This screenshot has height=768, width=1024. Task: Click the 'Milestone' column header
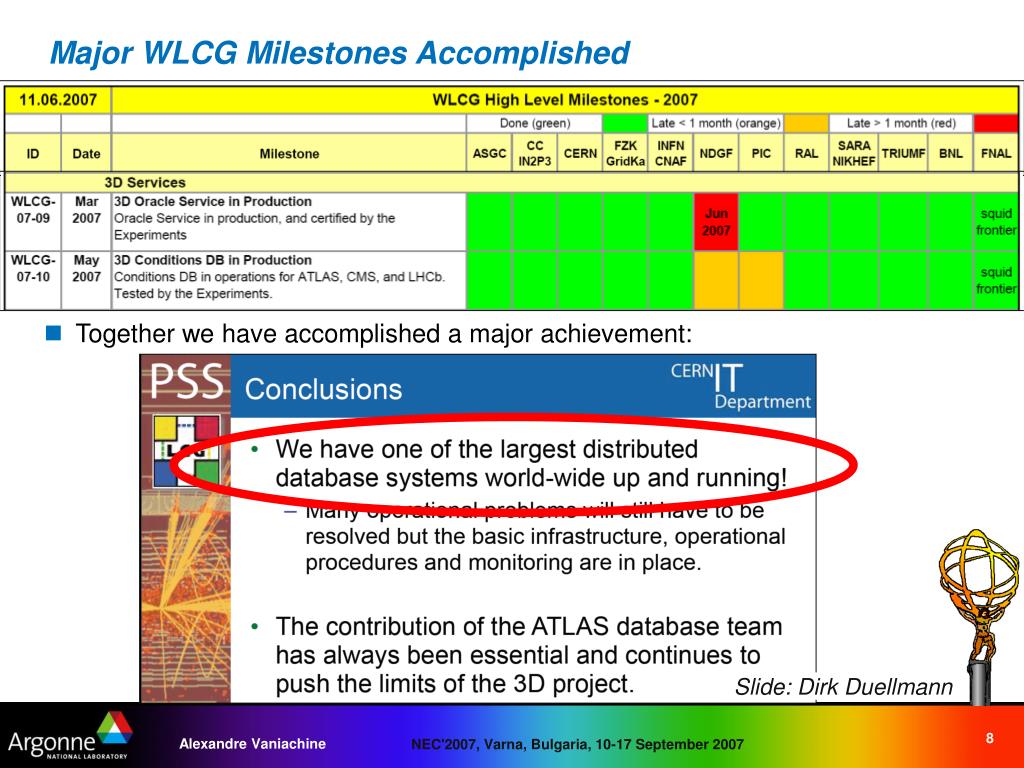[x=289, y=153]
